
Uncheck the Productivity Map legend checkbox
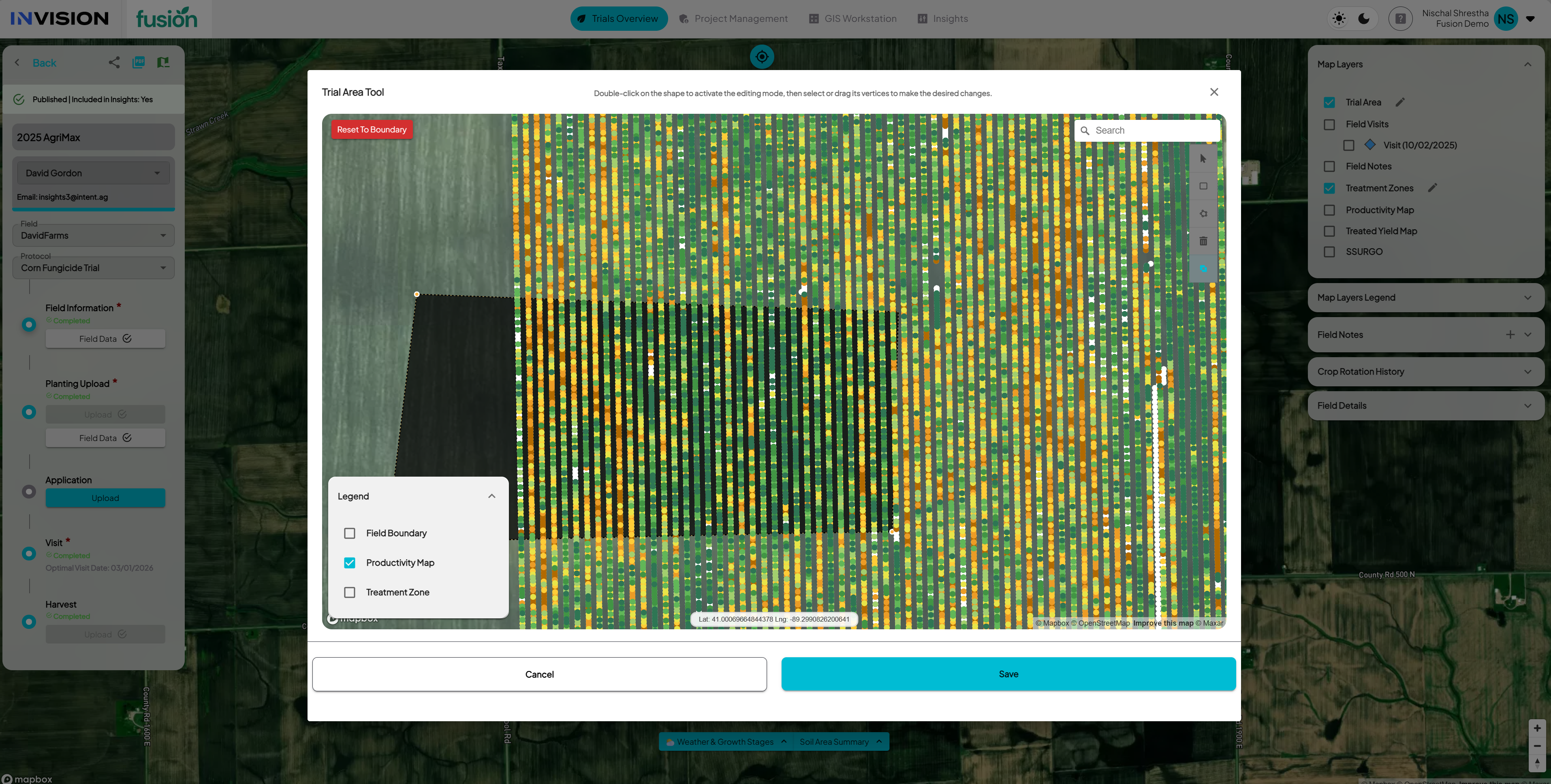coord(349,562)
